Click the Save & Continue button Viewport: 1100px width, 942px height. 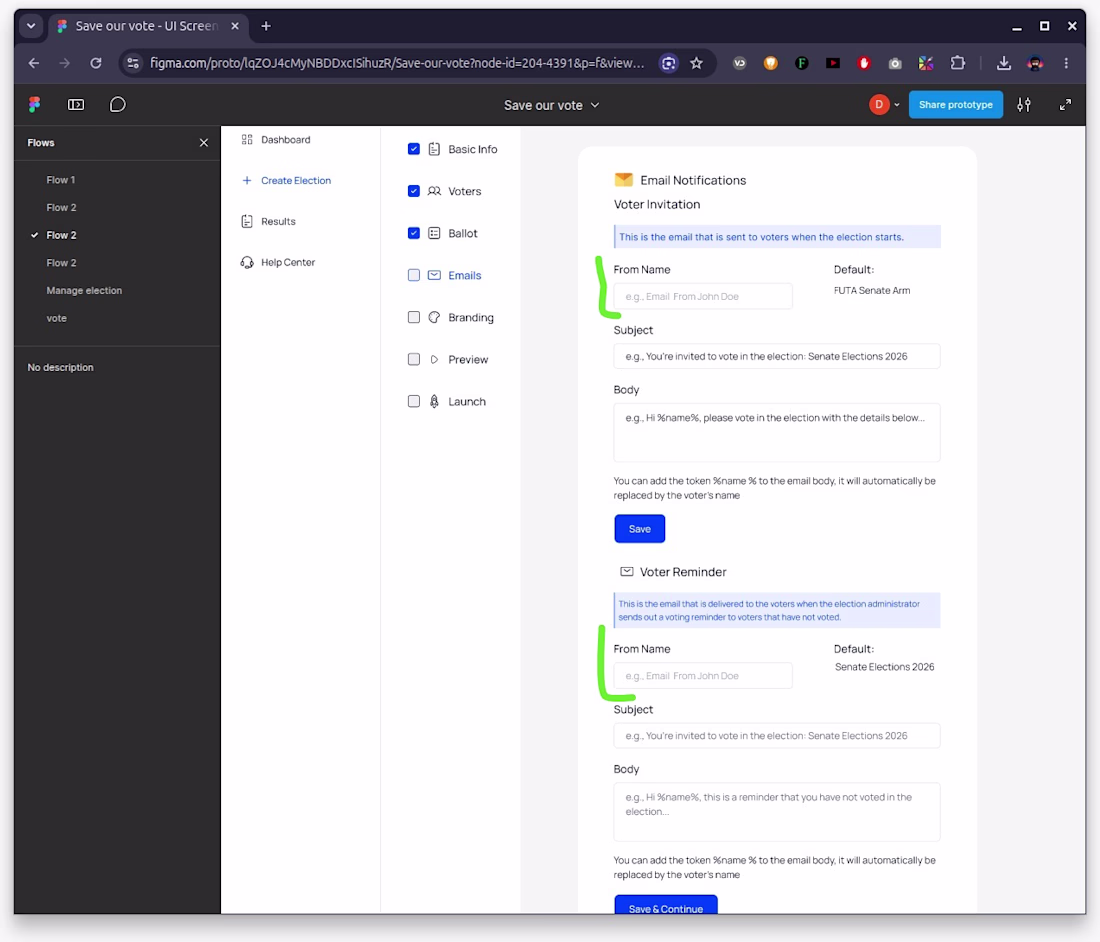click(666, 905)
